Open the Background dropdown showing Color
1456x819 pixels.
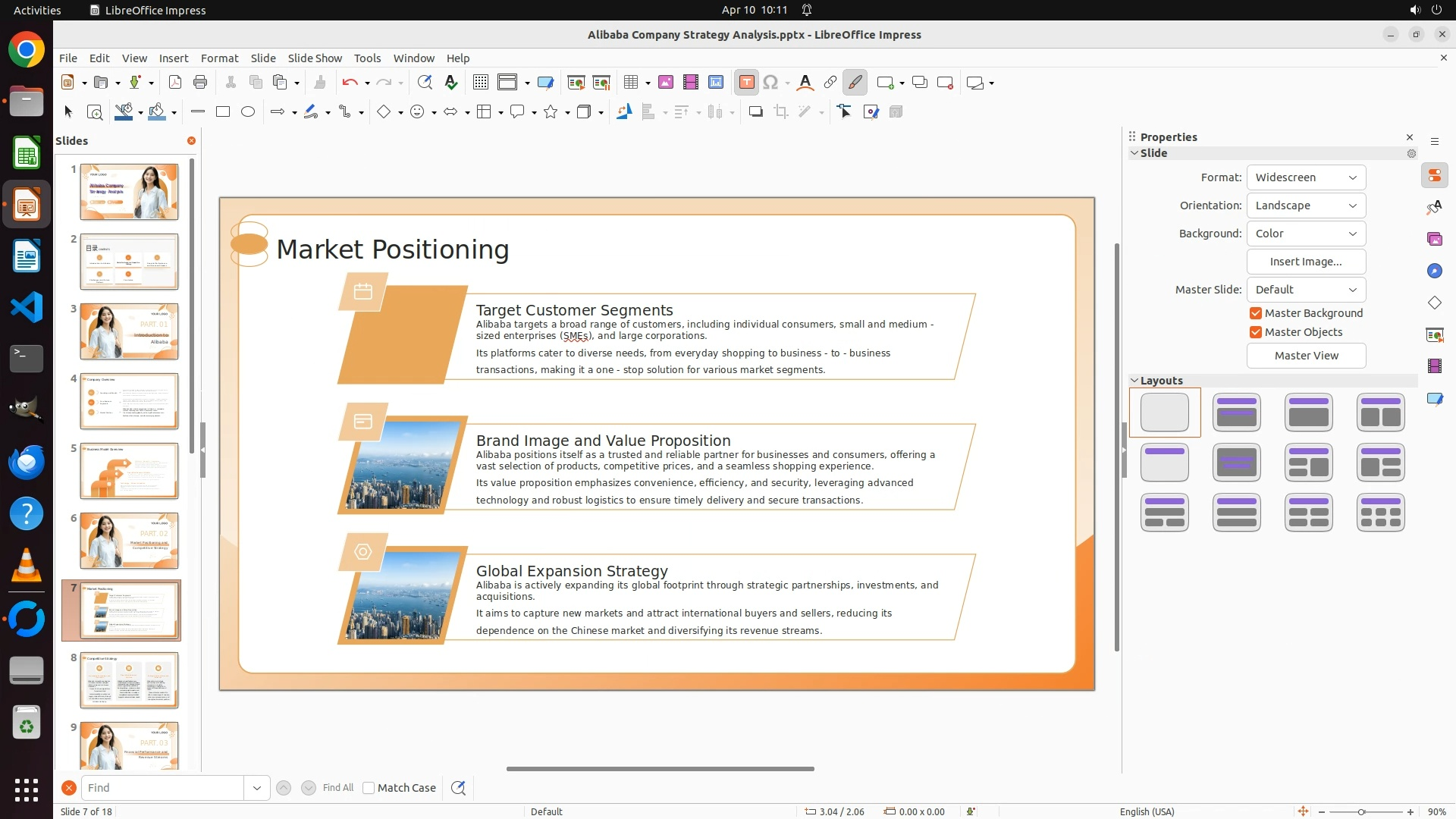click(x=1305, y=234)
